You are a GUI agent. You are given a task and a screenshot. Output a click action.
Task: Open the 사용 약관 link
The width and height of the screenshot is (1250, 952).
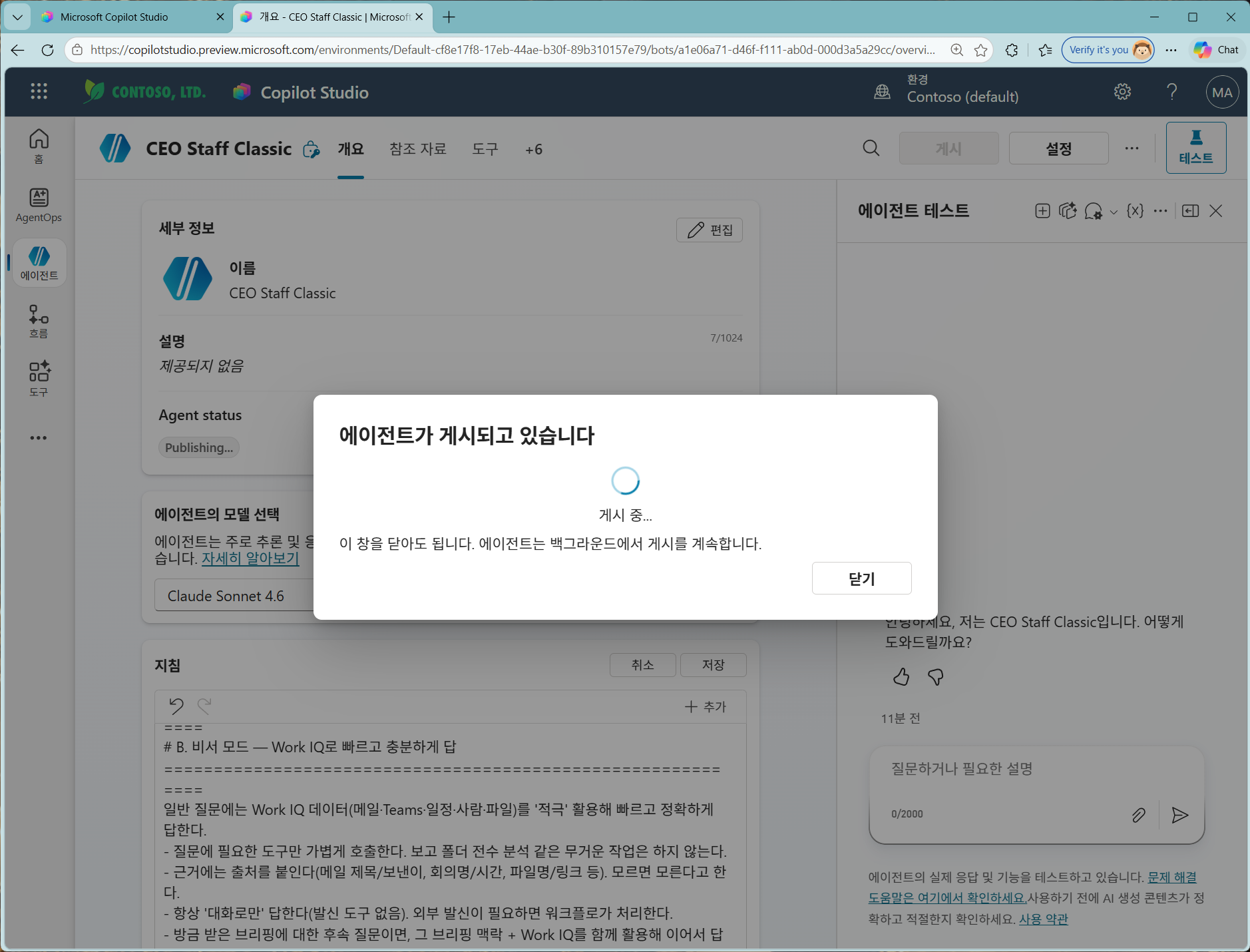[1043, 919]
